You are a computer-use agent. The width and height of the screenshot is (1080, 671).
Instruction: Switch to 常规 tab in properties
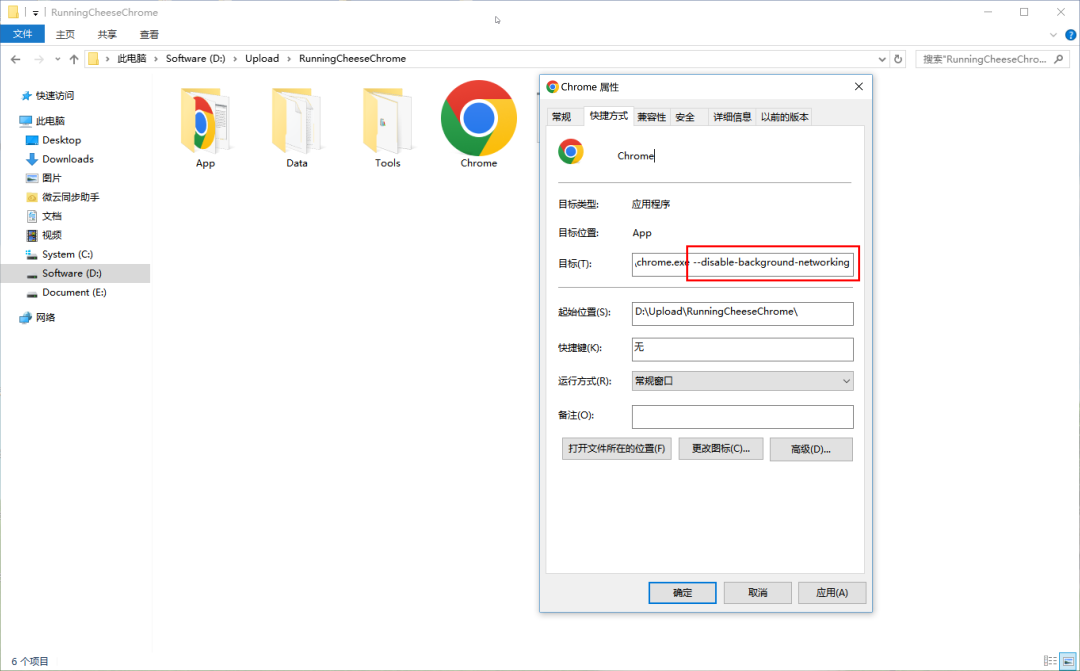pos(561,117)
